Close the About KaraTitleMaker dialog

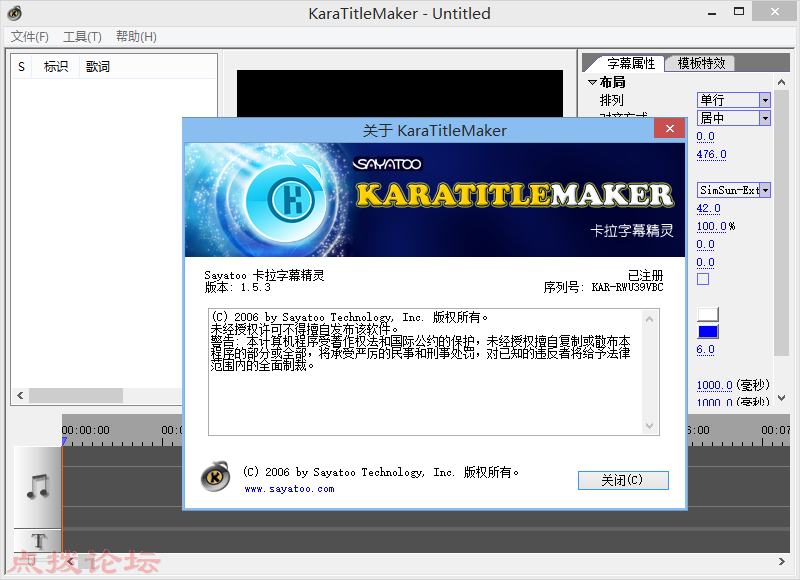[x=670, y=129]
